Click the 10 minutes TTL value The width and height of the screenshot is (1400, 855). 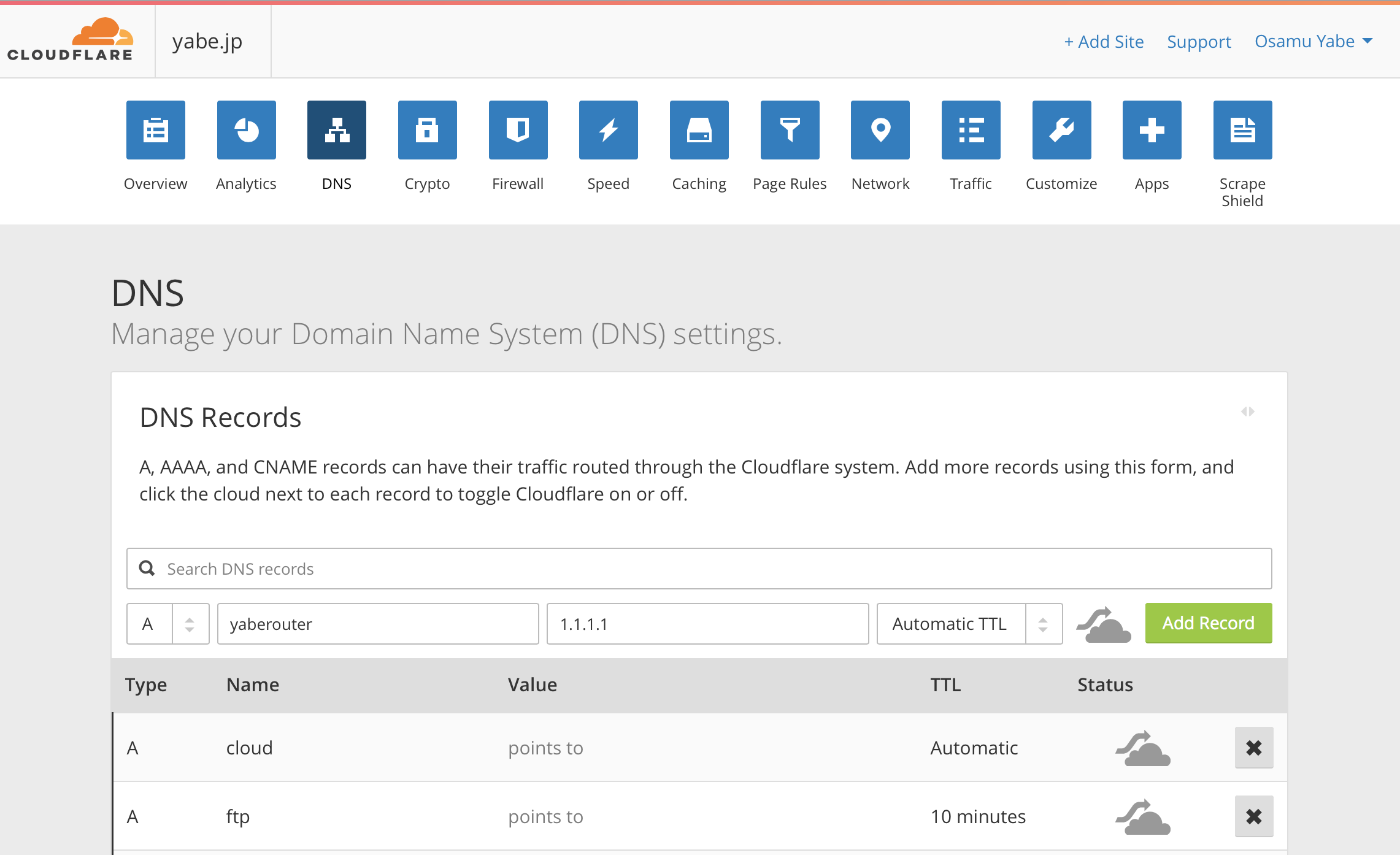coord(979,816)
